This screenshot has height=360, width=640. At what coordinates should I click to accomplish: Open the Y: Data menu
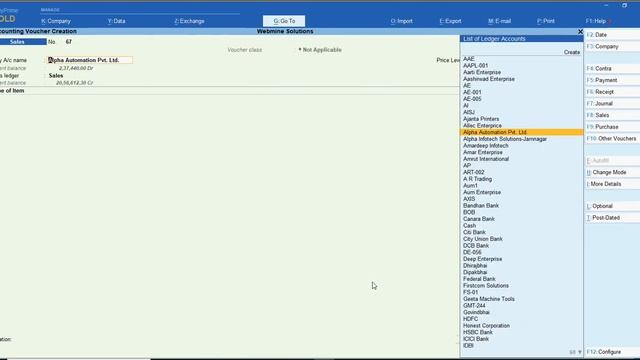pos(116,21)
